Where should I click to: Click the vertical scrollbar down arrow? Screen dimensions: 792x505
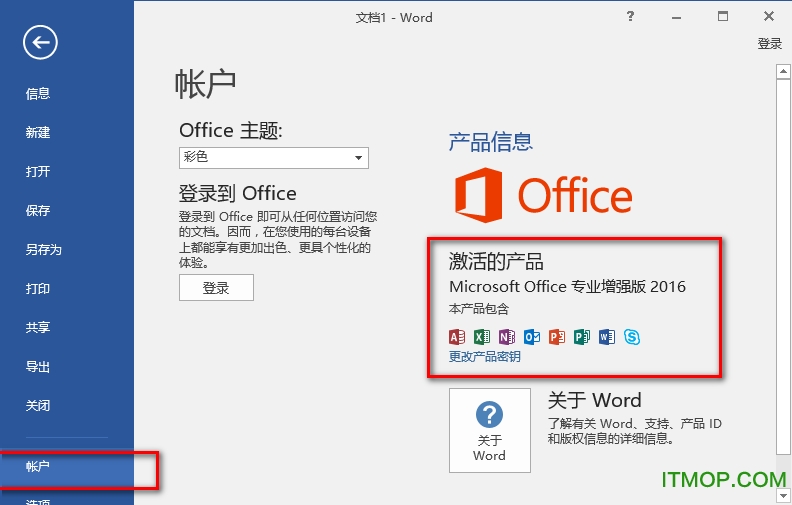coord(783,494)
